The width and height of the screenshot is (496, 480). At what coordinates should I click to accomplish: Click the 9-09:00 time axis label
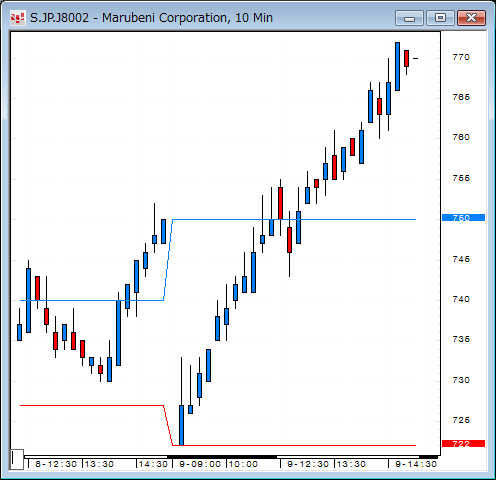tap(200, 464)
